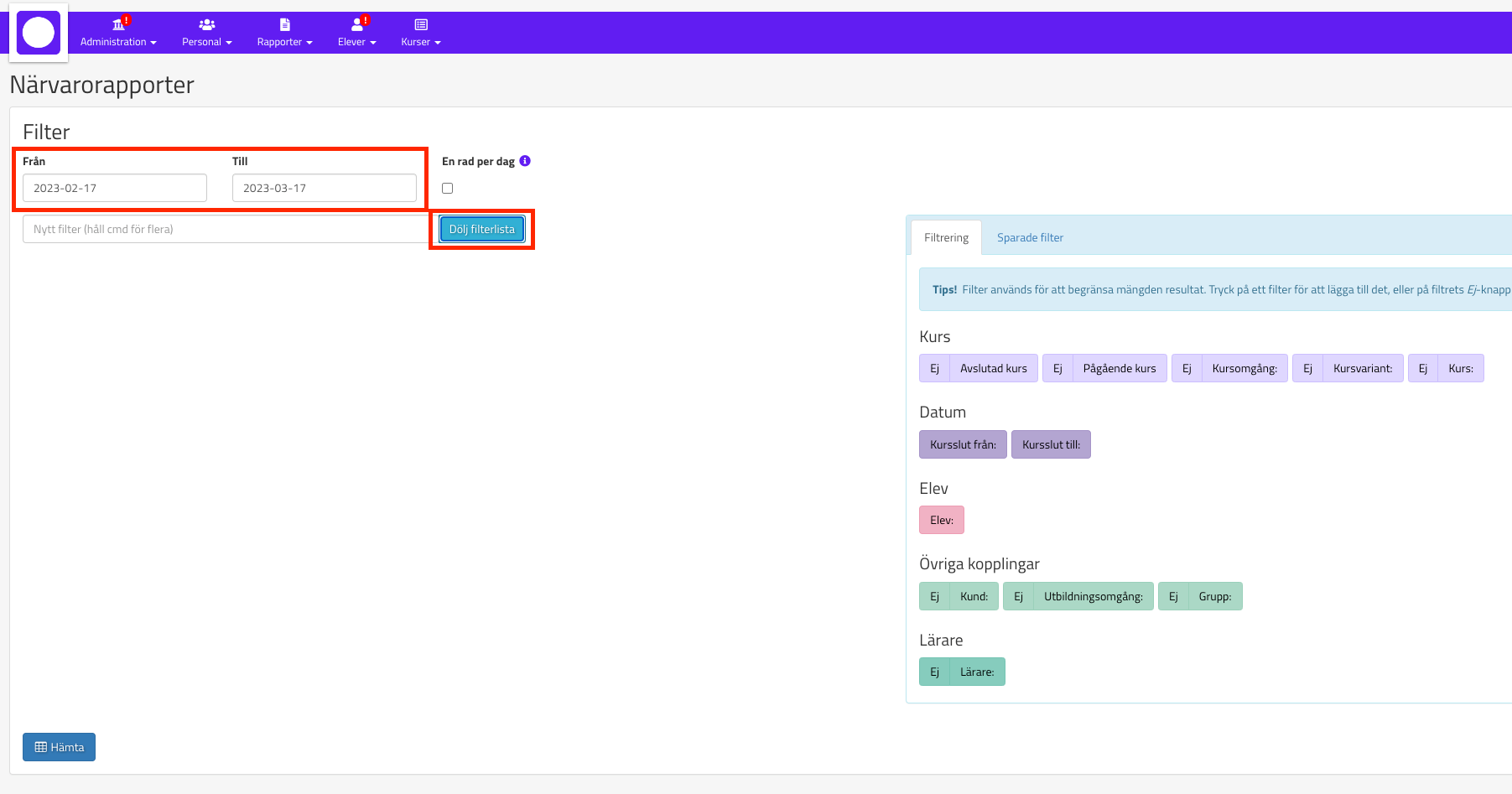Click the Från date field

(115, 188)
